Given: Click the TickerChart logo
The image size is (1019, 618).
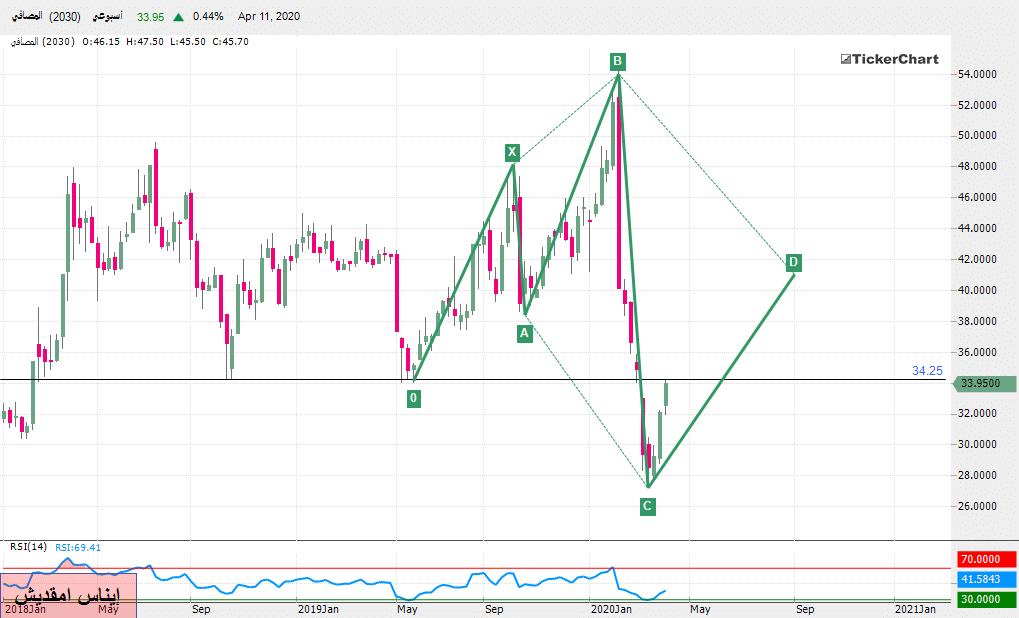Looking at the screenshot, I should pyautogui.click(x=888, y=59).
